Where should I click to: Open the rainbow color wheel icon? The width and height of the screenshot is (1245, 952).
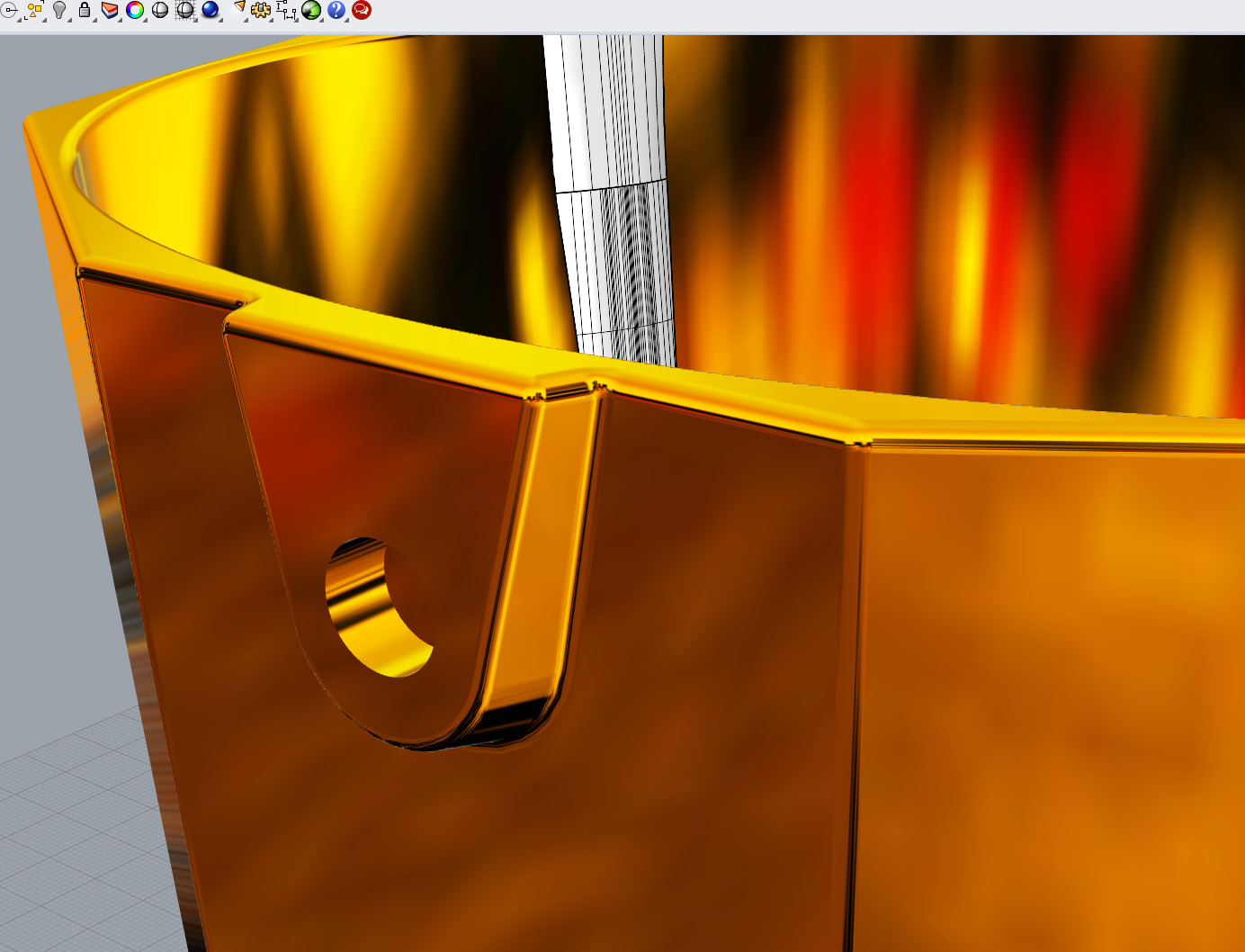pos(135,10)
